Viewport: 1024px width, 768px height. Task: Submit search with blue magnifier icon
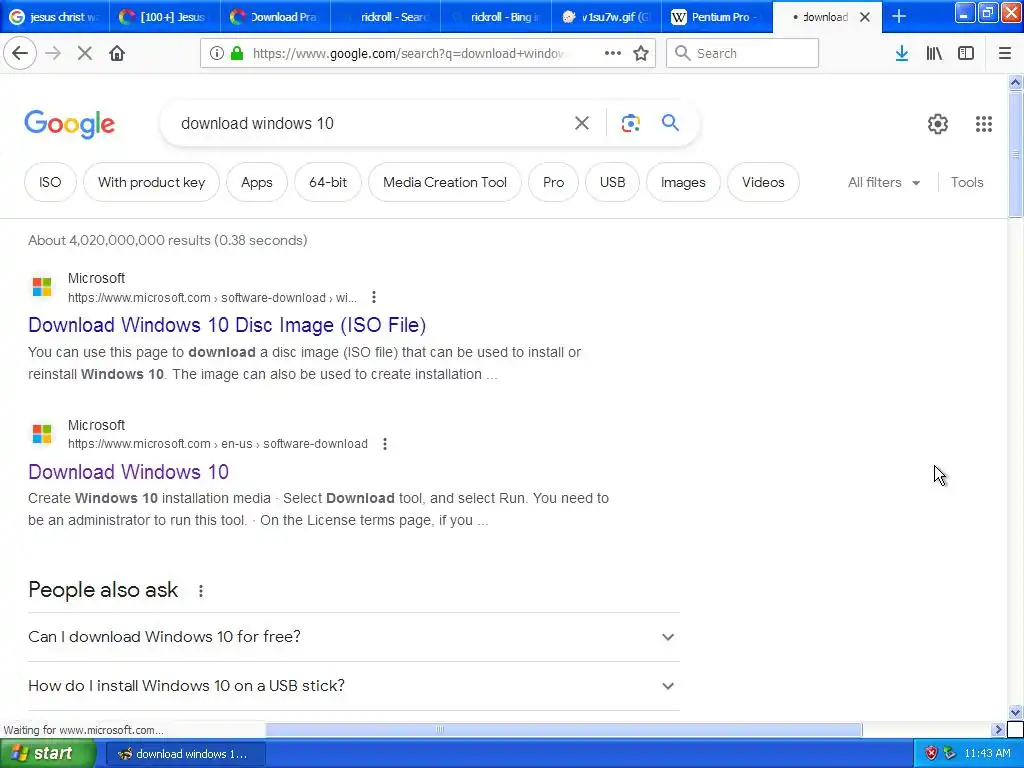click(x=670, y=123)
